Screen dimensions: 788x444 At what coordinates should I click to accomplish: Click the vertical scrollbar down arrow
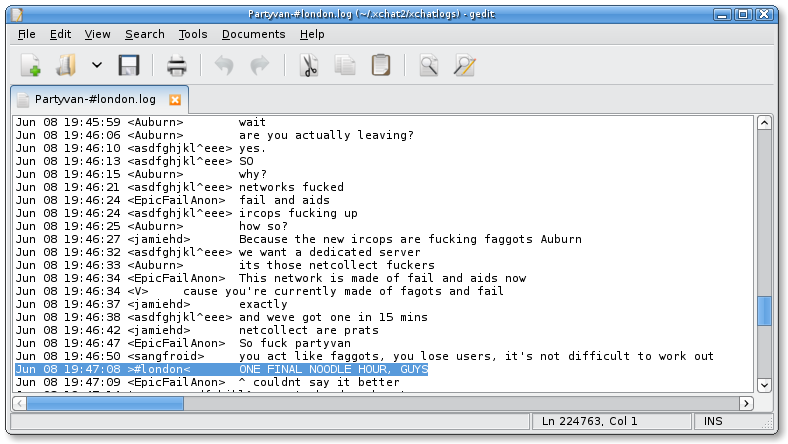pos(764,384)
